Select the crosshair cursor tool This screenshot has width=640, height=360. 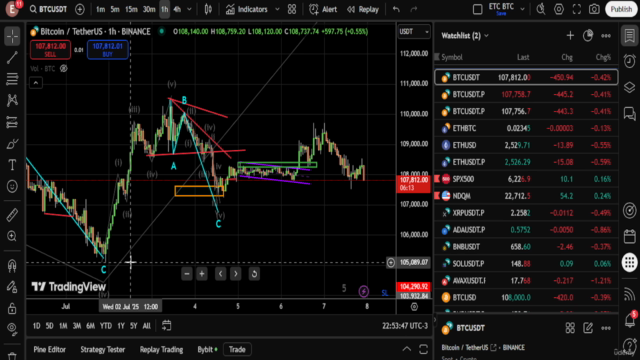12,36
